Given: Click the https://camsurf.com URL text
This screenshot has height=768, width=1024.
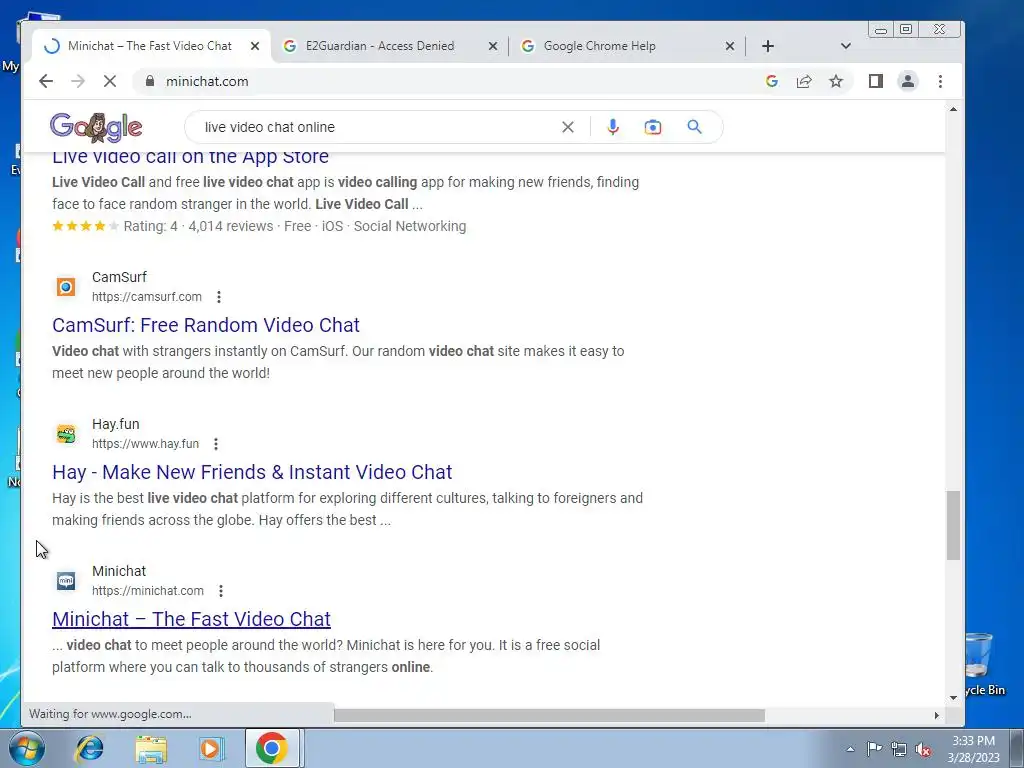Looking at the screenshot, I should point(147,296).
